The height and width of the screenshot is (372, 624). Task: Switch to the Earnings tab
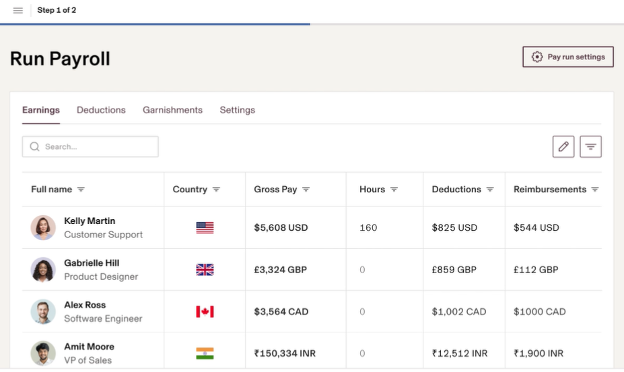(x=41, y=110)
